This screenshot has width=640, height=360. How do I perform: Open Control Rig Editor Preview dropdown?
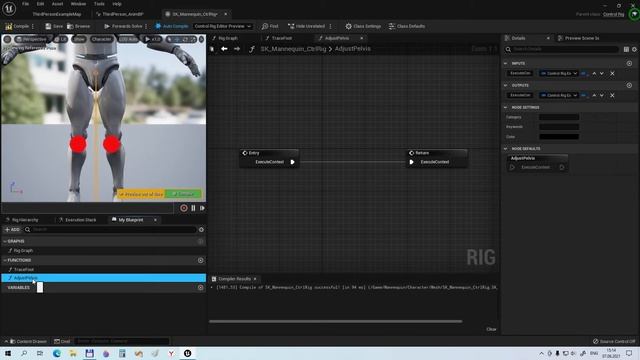coord(222,26)
